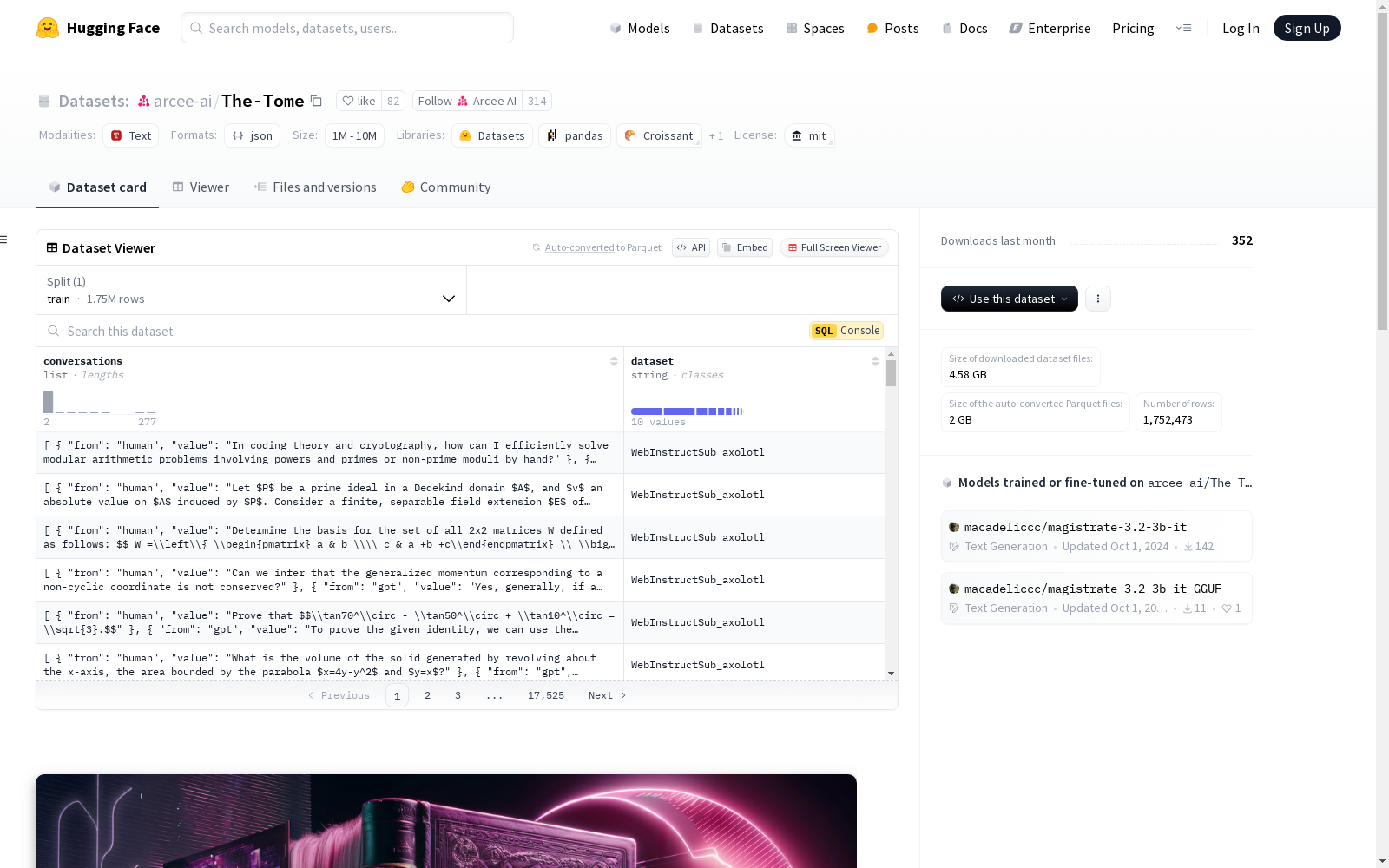
Task: Click the downloads last month trend line
Action: 1143,244
